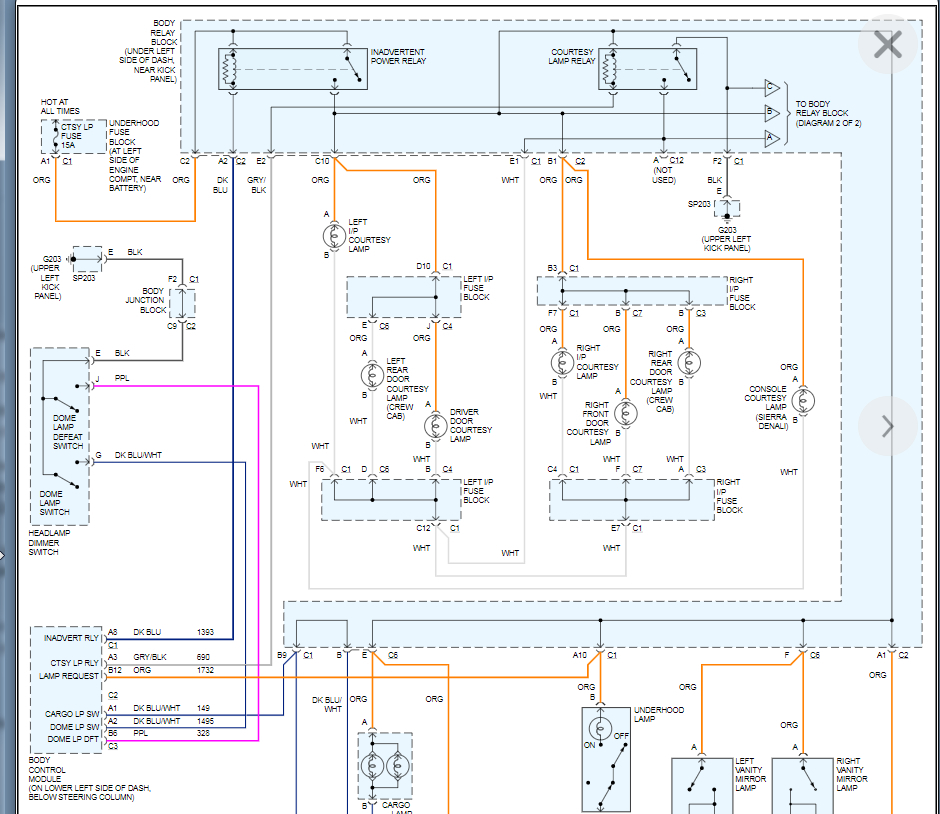This screenshot has width=940, height=814.
Task: Select the LEFT I/P COURTESY LAMP label
Action: (x=369, y=236)
